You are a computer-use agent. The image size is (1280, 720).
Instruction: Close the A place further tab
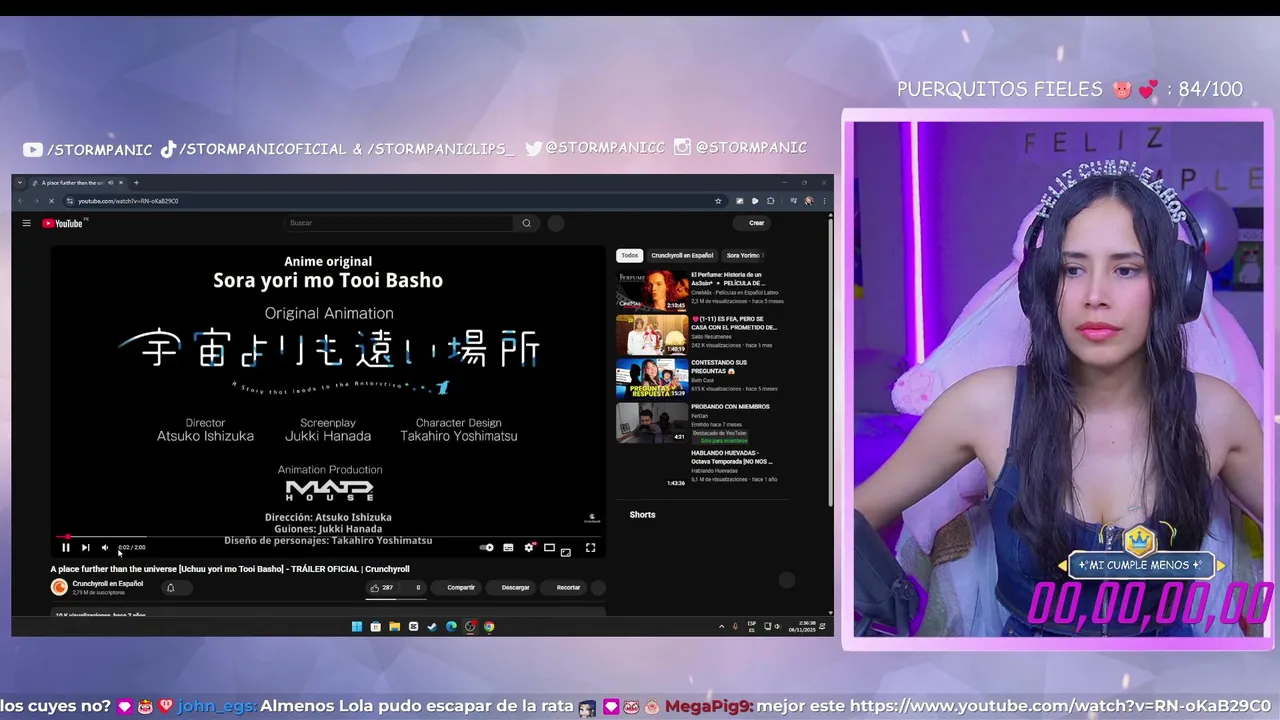click(x=122, y=183)
